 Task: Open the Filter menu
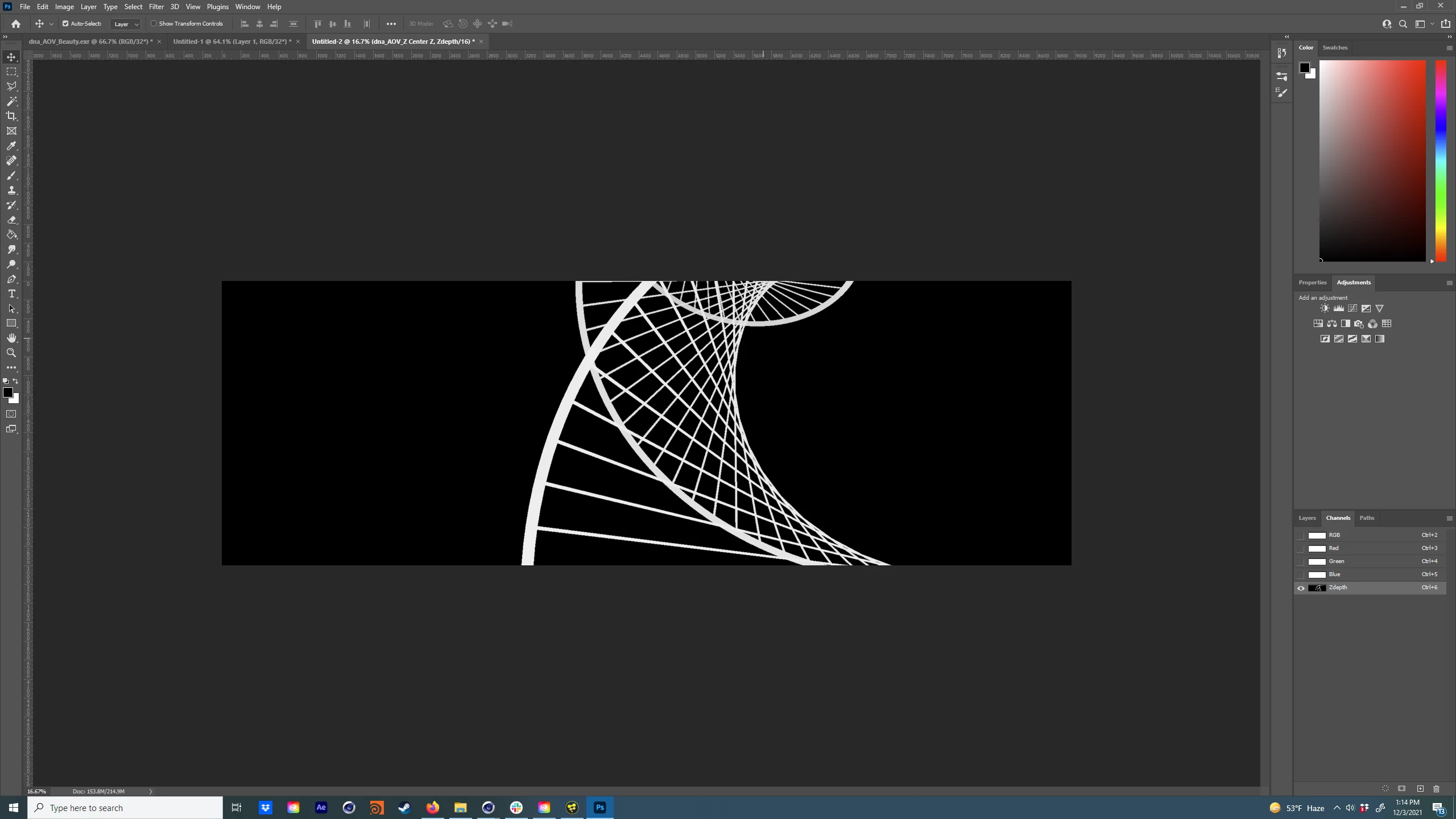[x=156, y=7]
